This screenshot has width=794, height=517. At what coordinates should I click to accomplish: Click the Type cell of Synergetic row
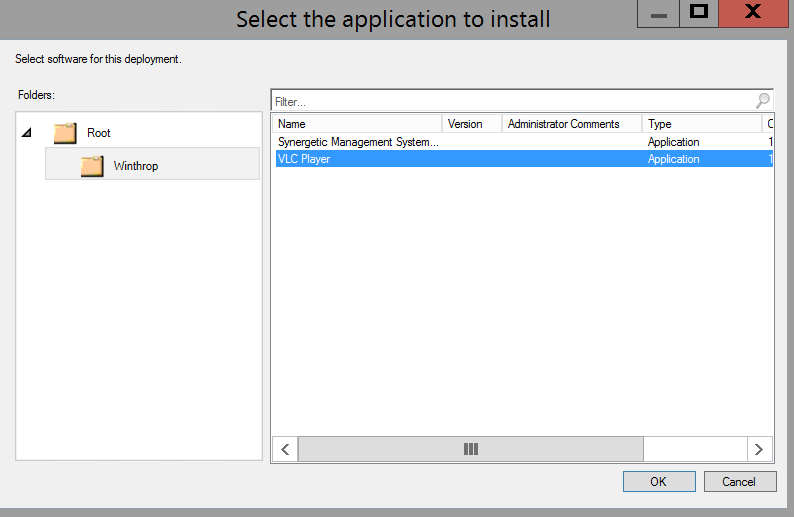(673, 142)
